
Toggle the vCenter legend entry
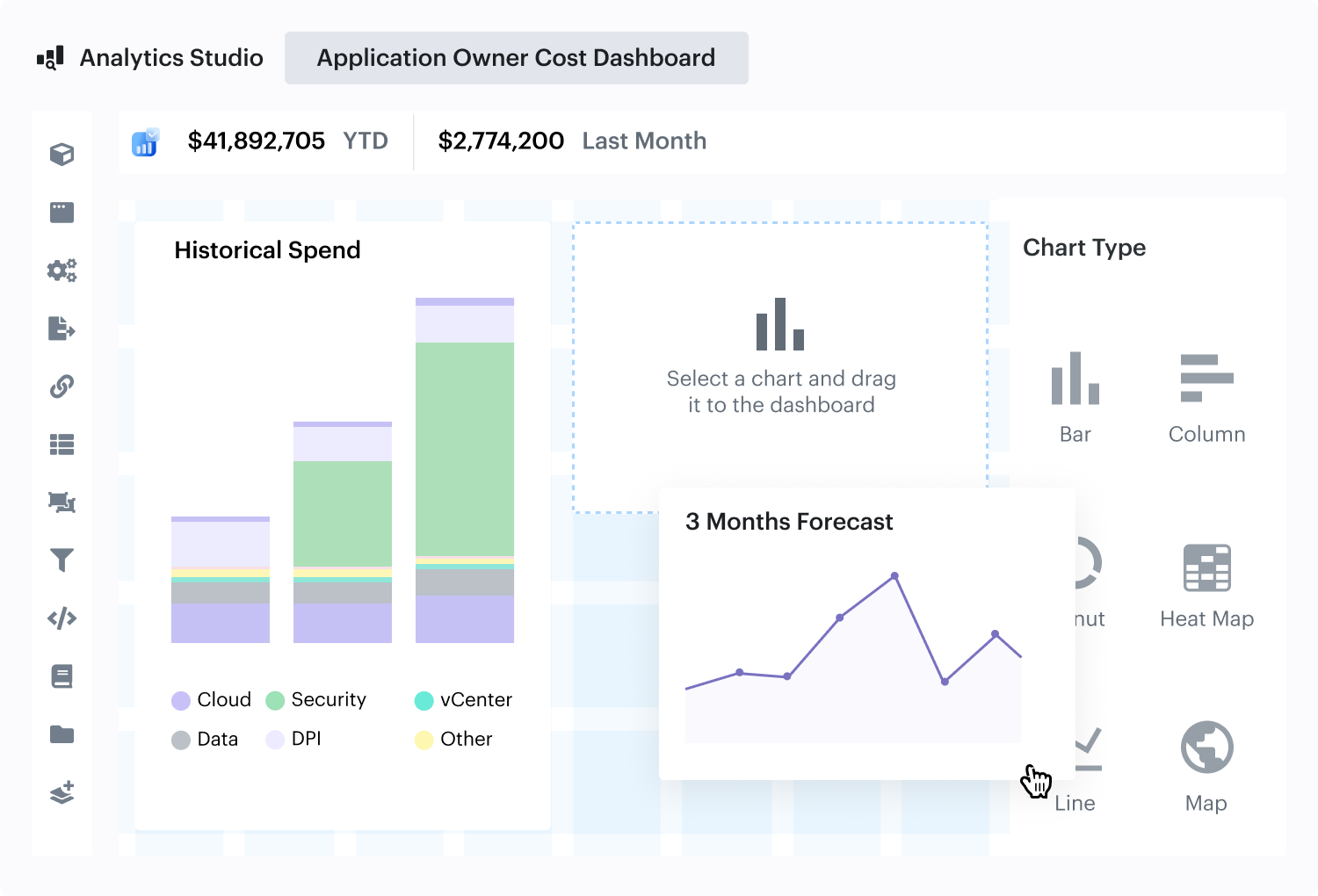click(463, 700)
